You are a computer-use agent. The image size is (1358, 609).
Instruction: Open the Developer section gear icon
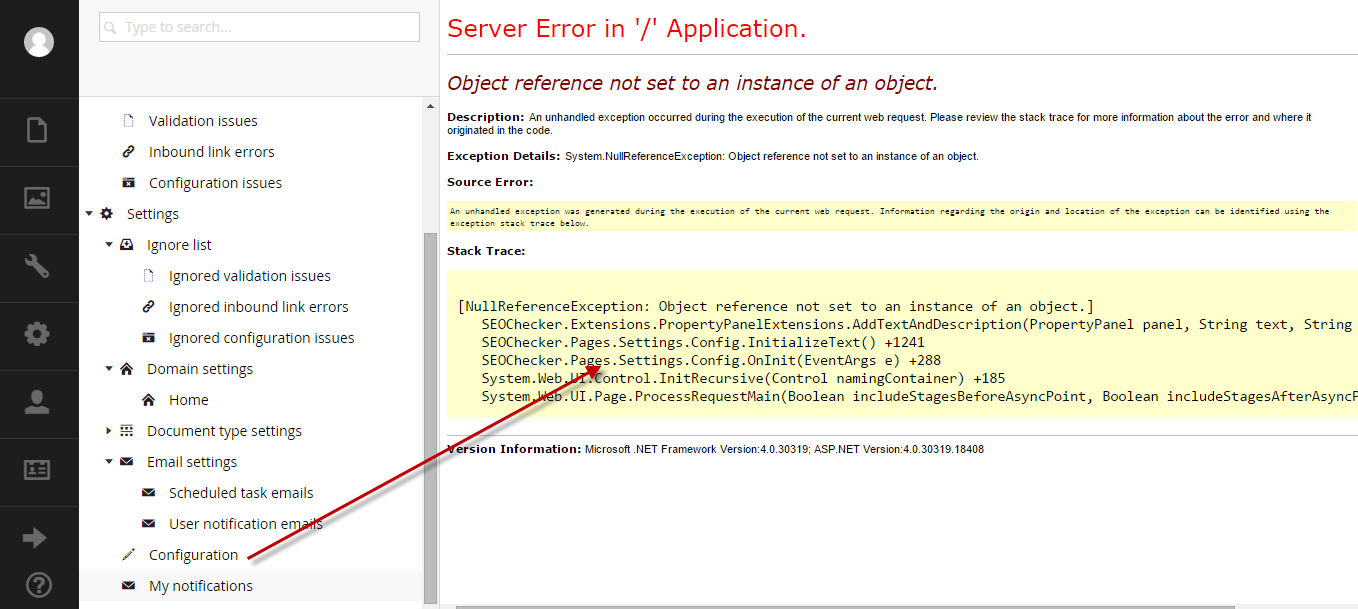37,334
